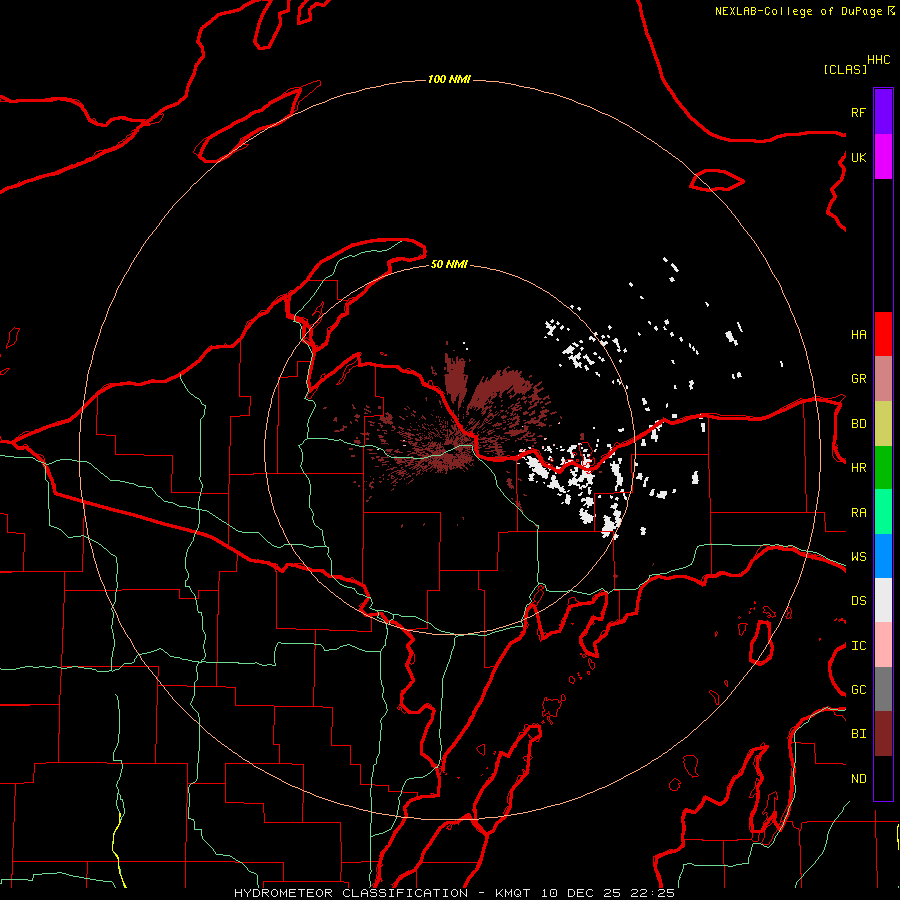Select the yellow BD legend swatch

click(x=883, y=424)
